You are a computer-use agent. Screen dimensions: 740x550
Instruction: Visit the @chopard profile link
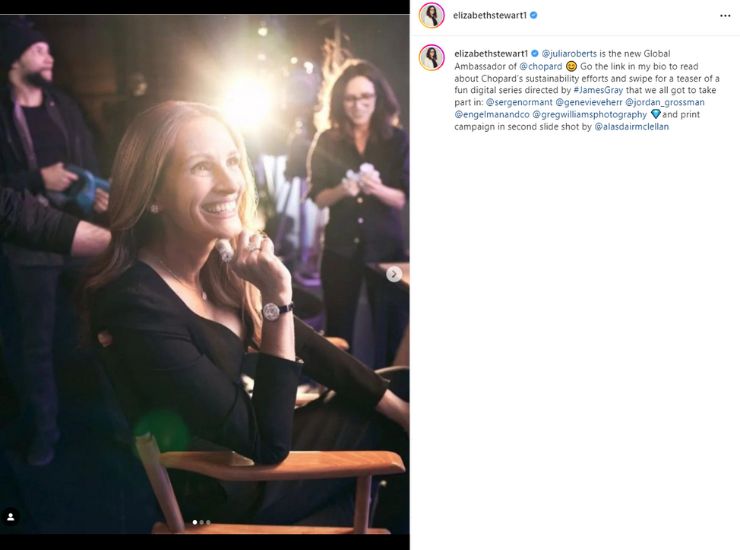(541, 65)
